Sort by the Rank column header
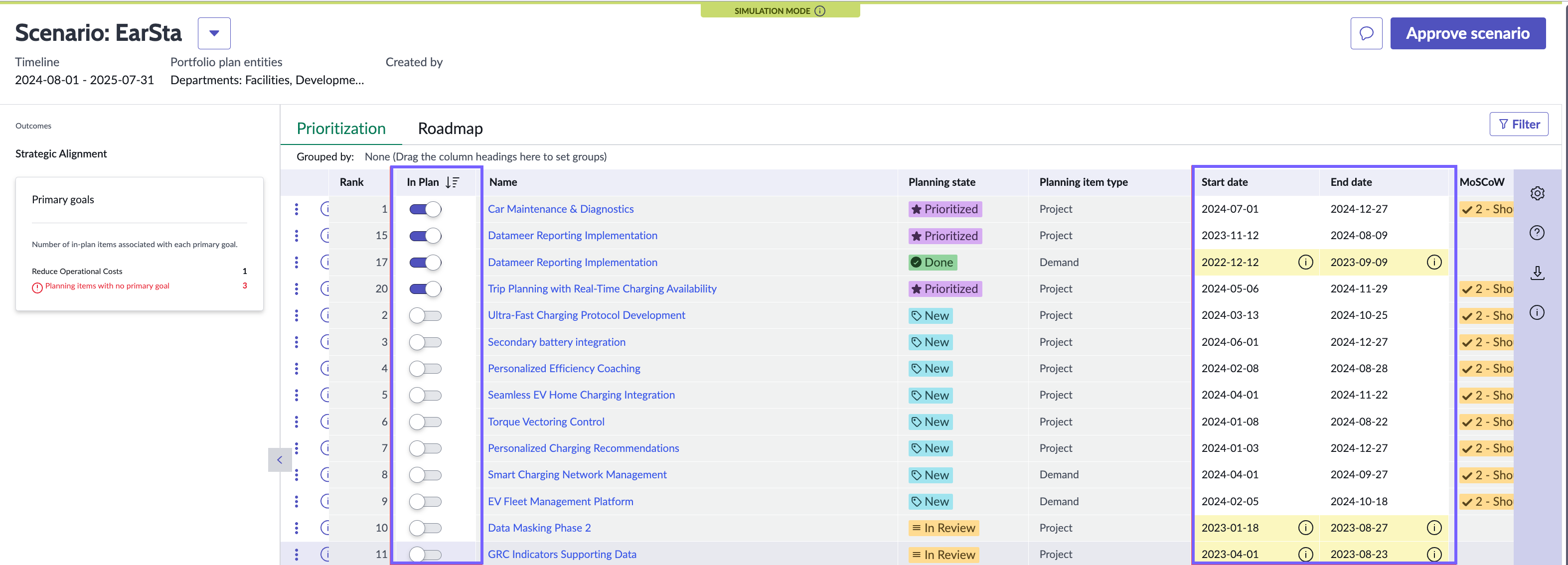This screenshot has height=565, width=1568. 351,182
